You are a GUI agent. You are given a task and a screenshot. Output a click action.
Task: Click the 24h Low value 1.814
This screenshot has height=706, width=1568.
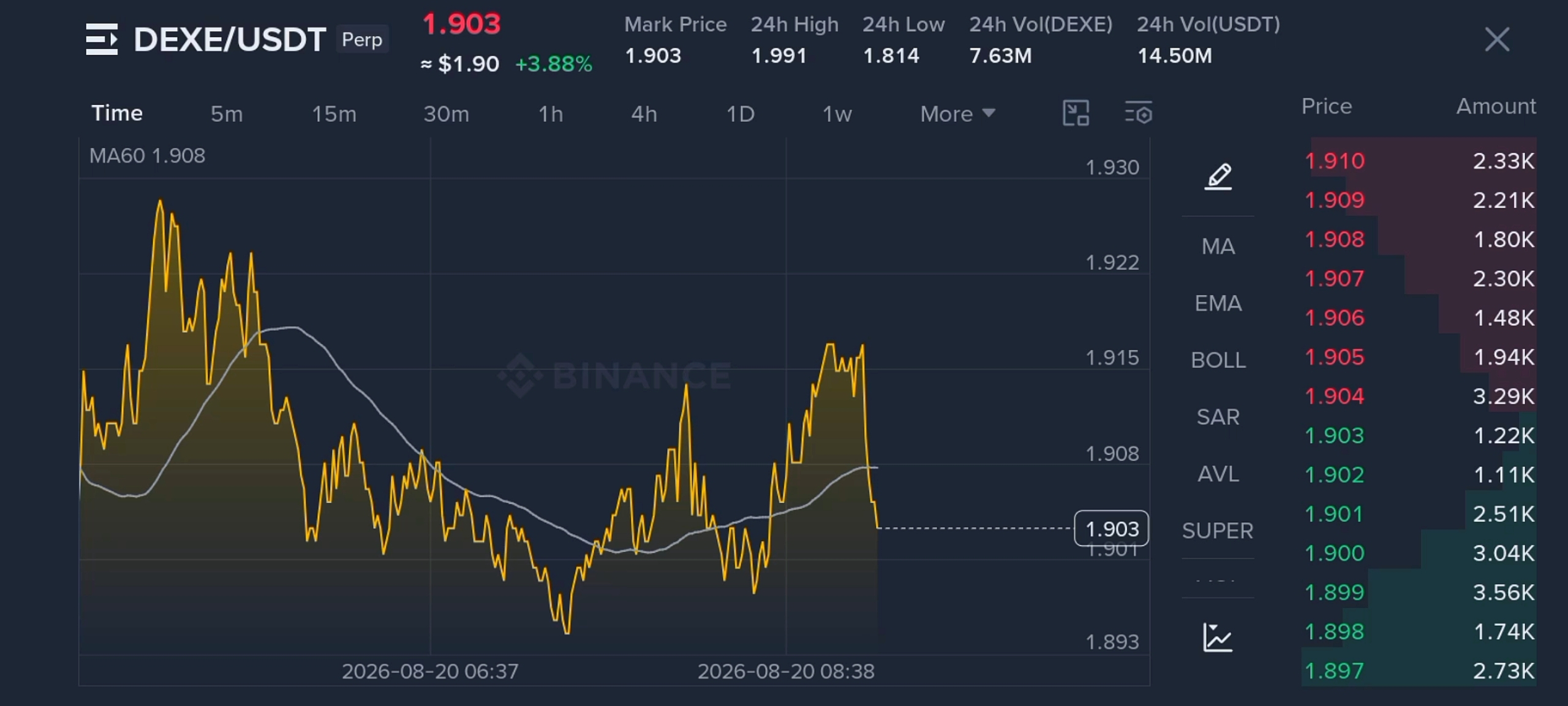(891, 56)
